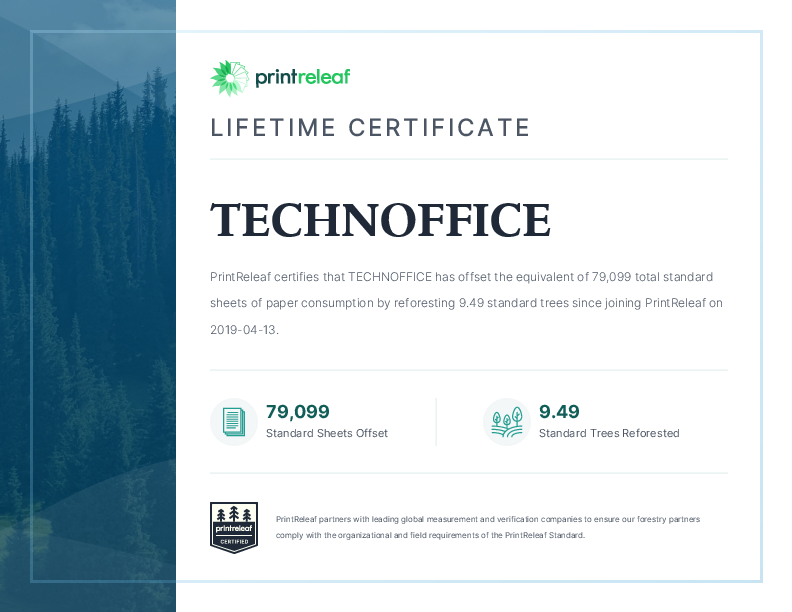
Task: Click the TECHNOFFICE company name title
Action: 380,220
